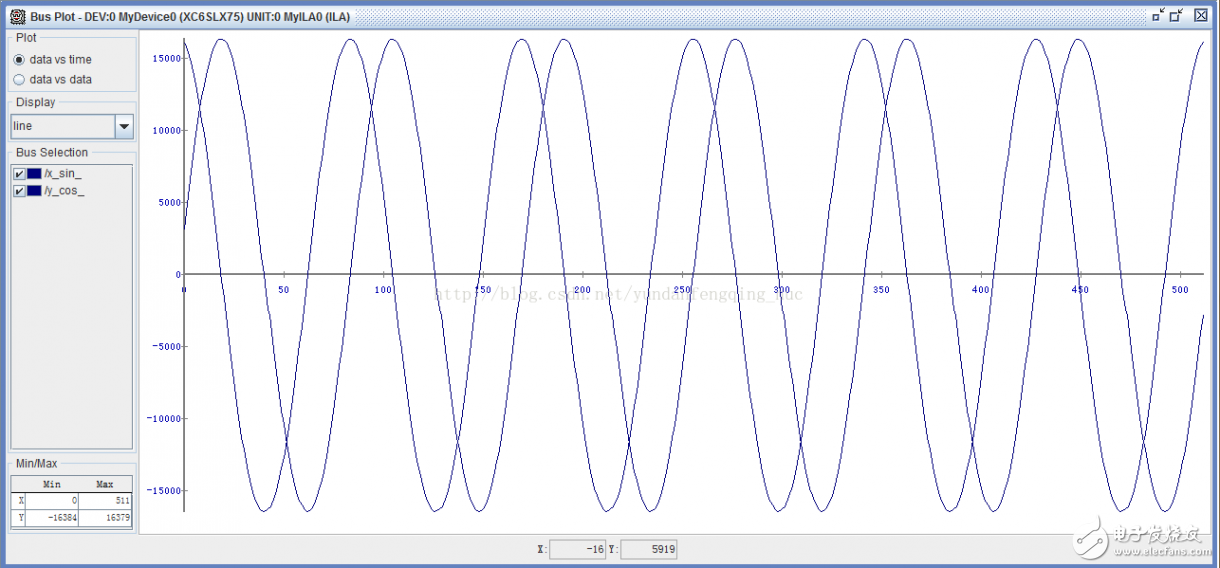Open the Display dropdown arrow
The height and width of the screenshot is (568, 1220).
coord(124,127)
